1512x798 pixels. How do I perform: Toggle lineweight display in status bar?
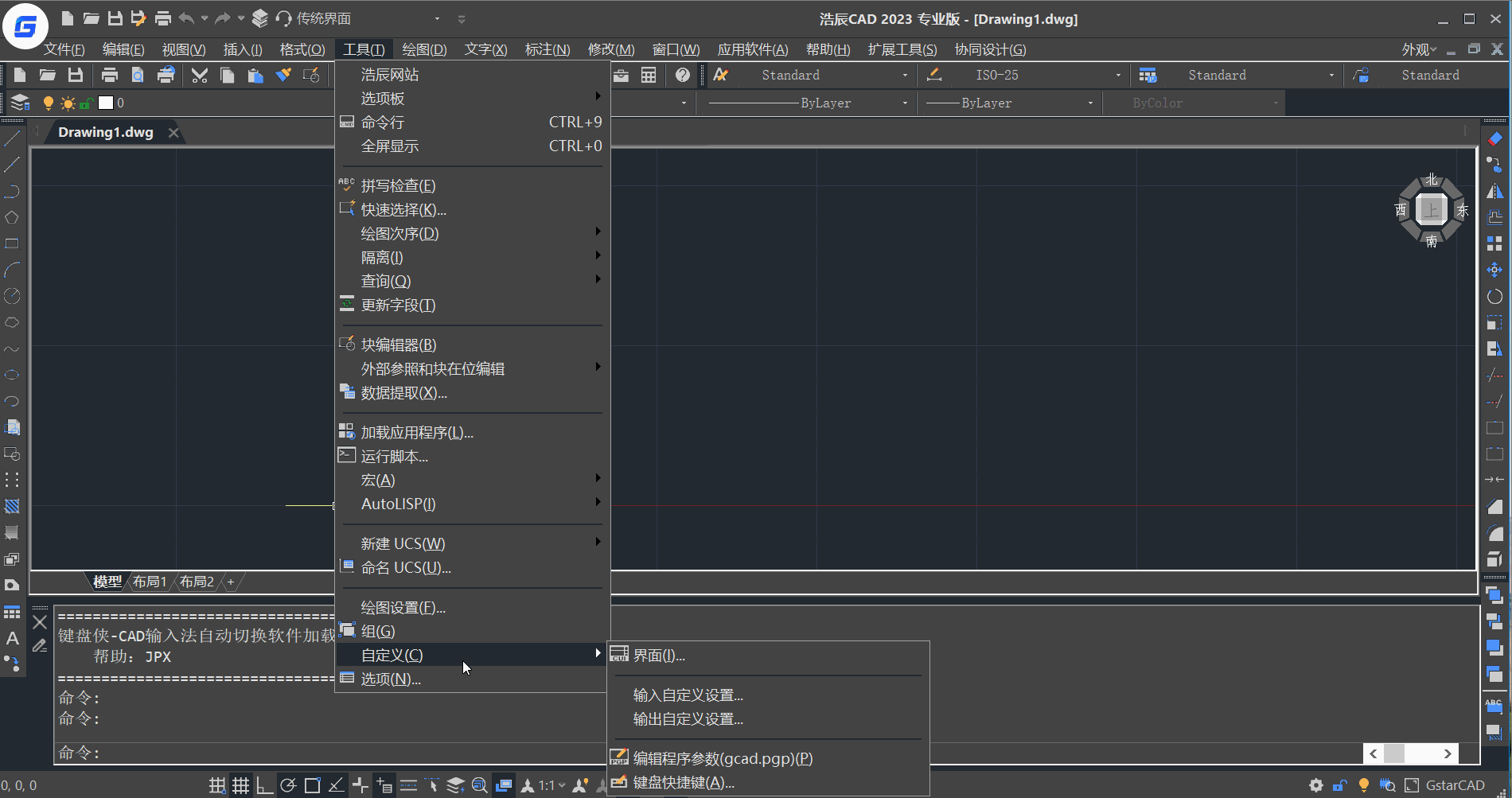408,785
